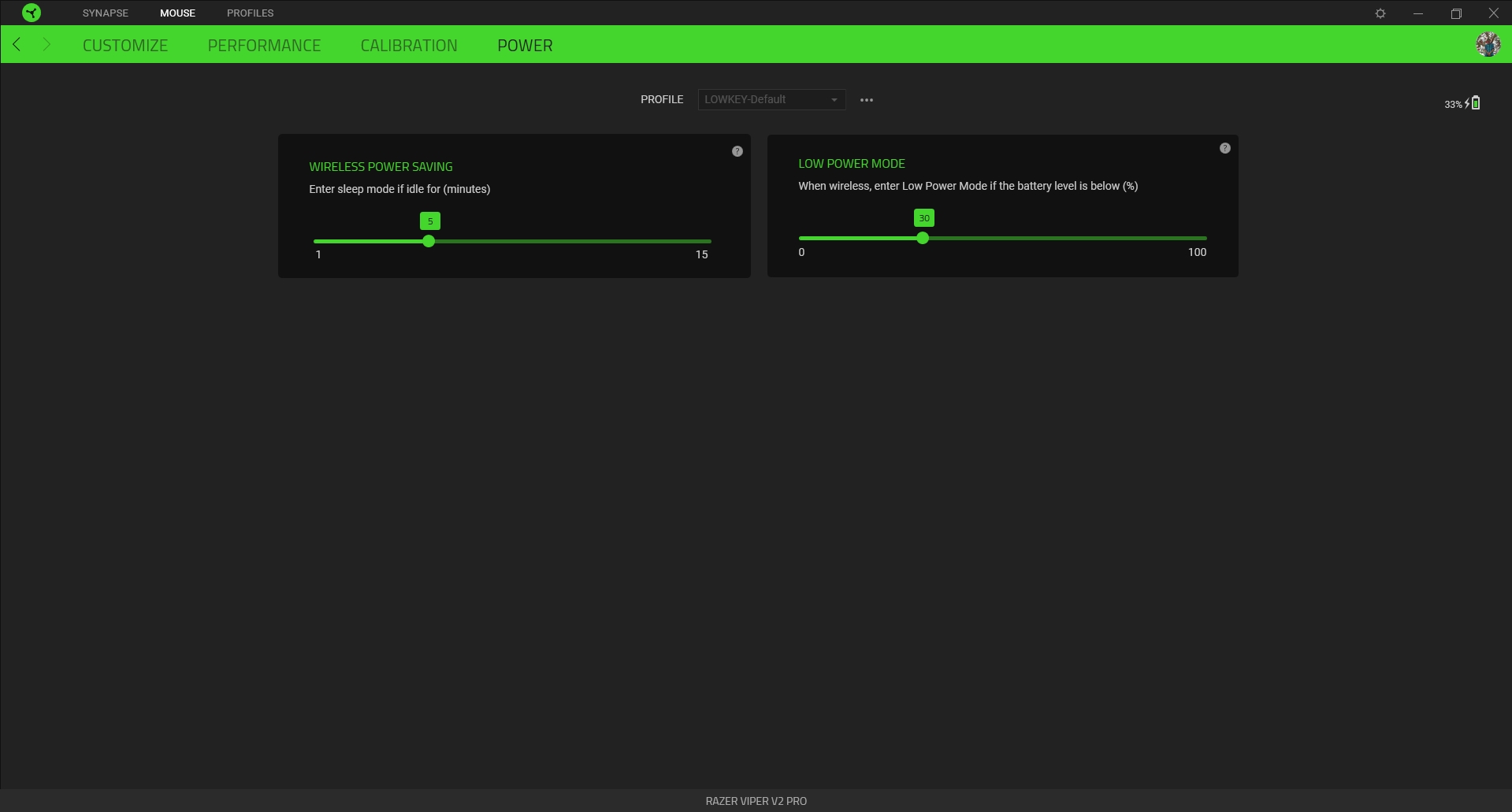Open the Calibration section
Screen dimensions: 1512x812
[409, 46]
